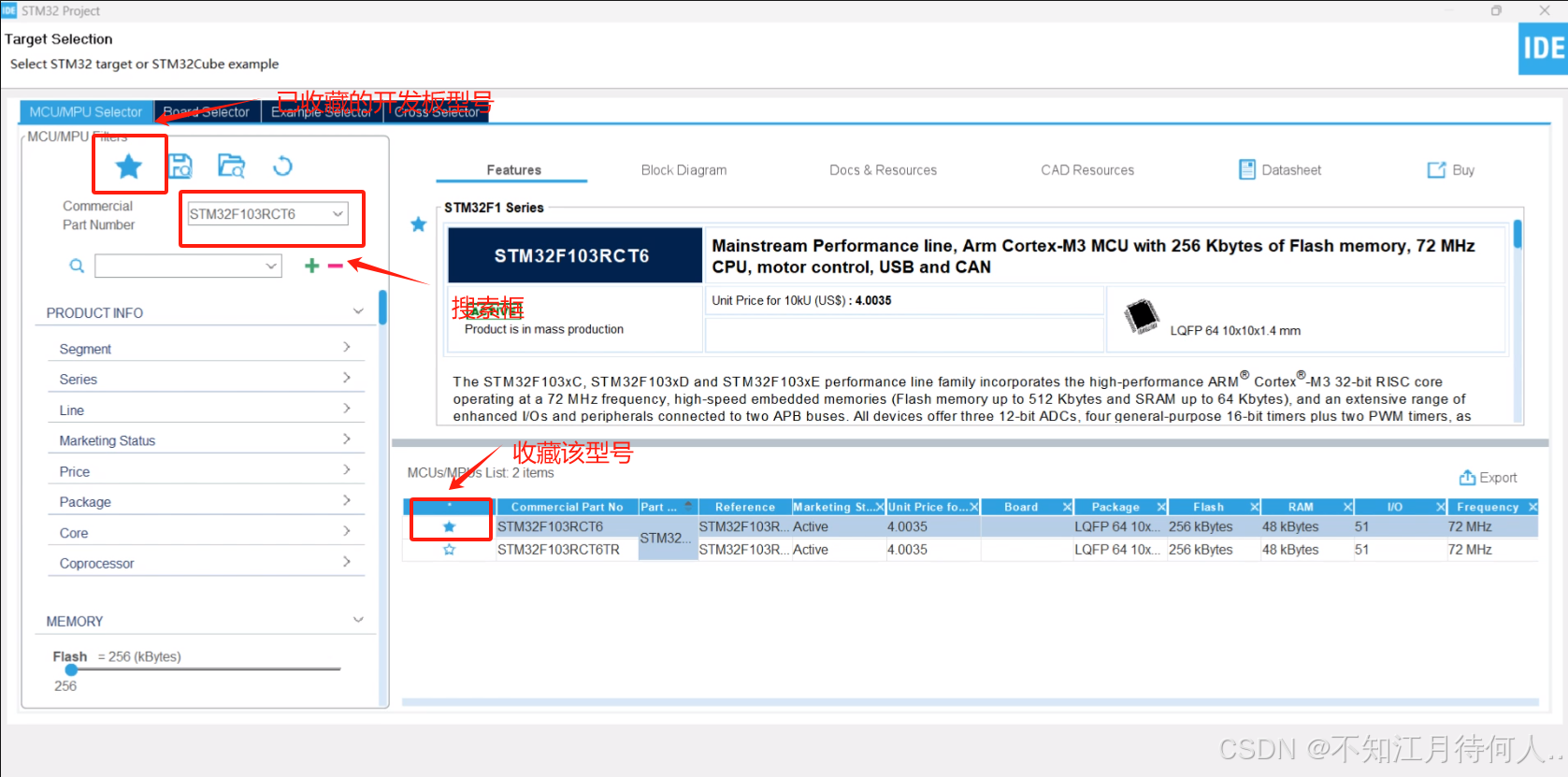Click the green plus icon
This screenshot has height=777, width=1568.
311,266
